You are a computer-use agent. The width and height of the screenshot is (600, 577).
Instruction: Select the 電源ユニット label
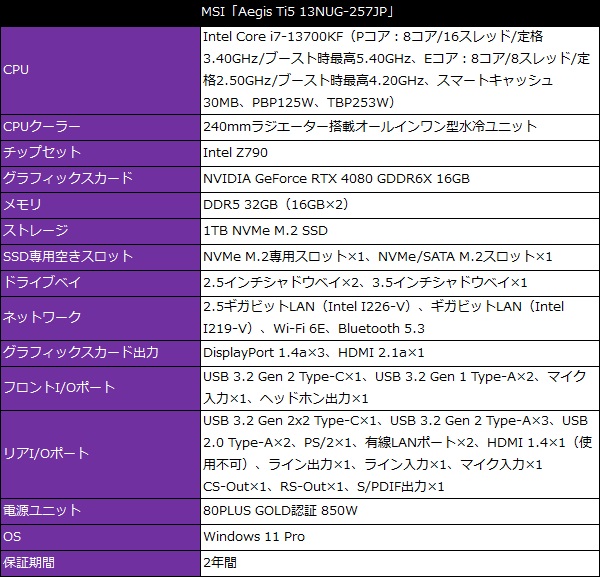[x=42, y=511]
